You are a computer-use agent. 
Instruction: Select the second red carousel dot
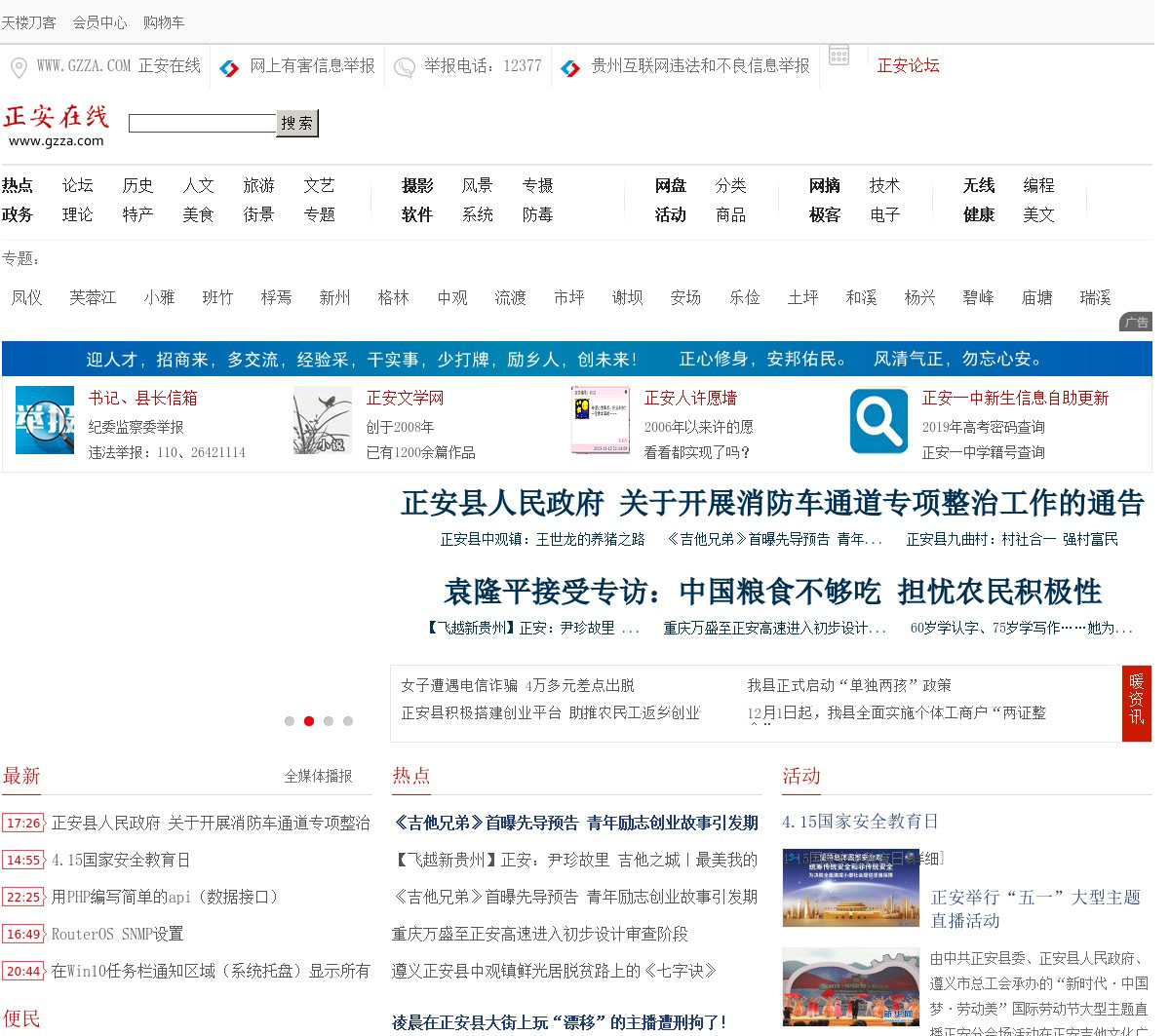tap(309, 721)
